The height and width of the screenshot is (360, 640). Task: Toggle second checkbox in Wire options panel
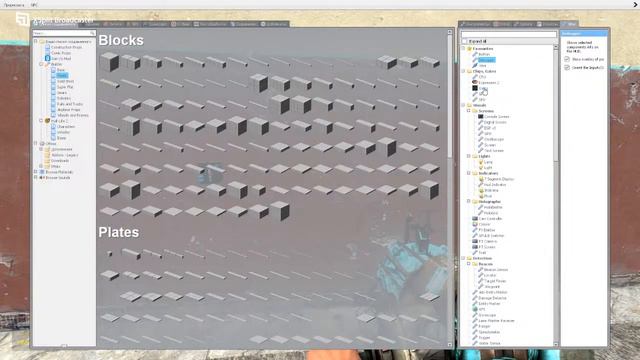tap(567, 68)
